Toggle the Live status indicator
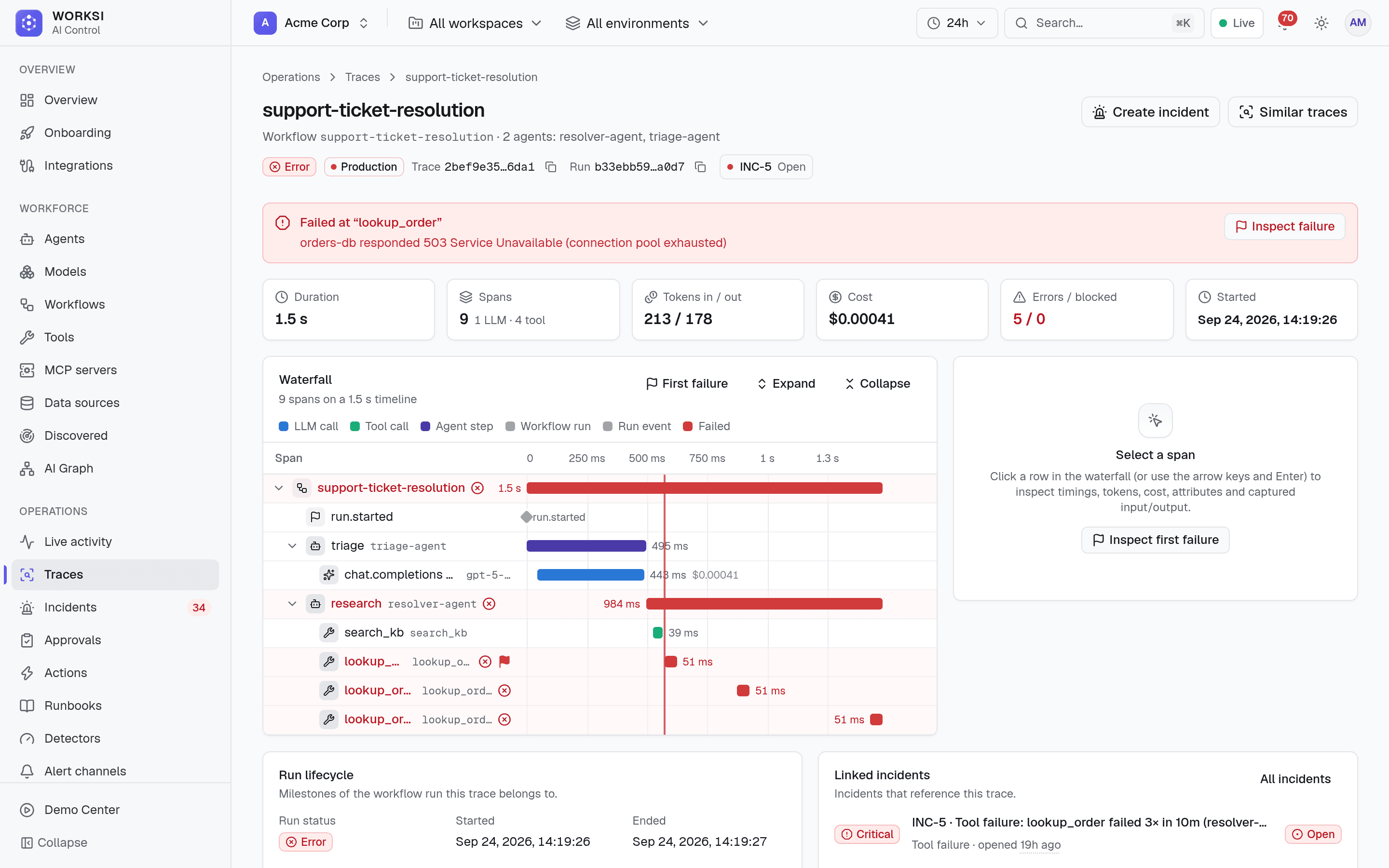Viewport: 1389px width, 868px height. (x=1236, y=23)
